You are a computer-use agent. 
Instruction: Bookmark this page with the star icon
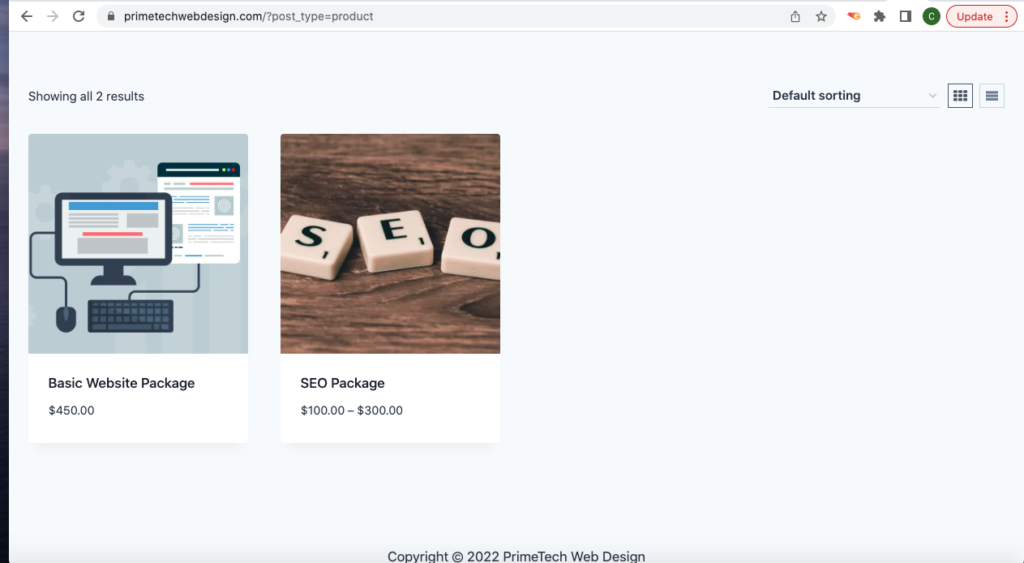point(821,16)
